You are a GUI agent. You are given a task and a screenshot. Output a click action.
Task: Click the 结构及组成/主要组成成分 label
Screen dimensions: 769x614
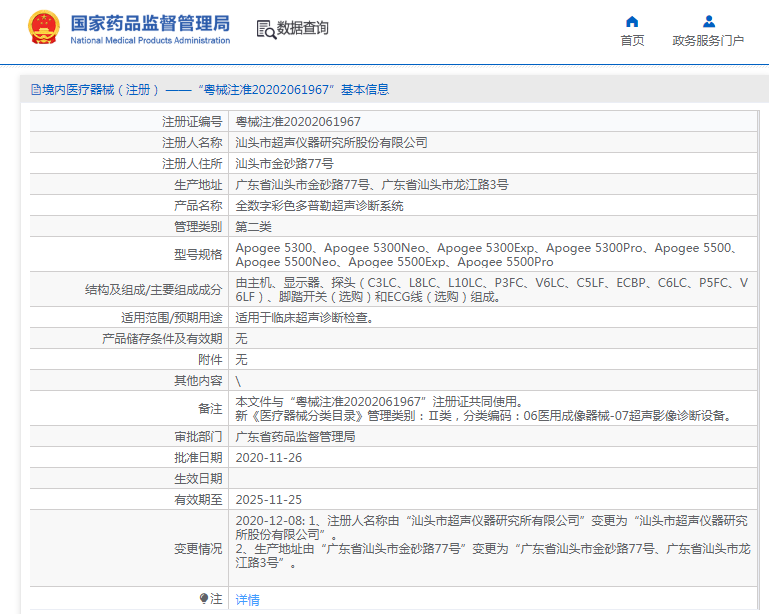[x=154, y=290]
